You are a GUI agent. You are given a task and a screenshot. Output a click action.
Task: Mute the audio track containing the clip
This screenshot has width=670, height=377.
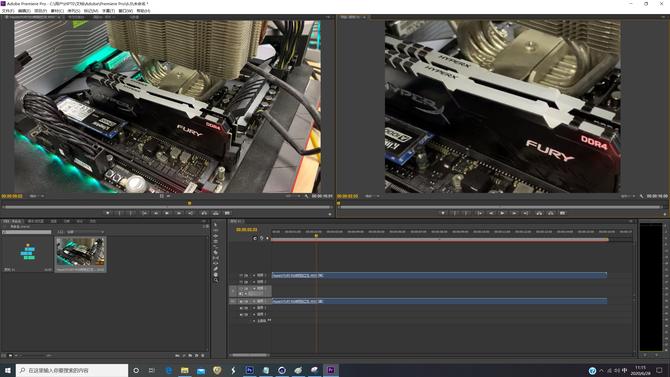click(241, 301)
